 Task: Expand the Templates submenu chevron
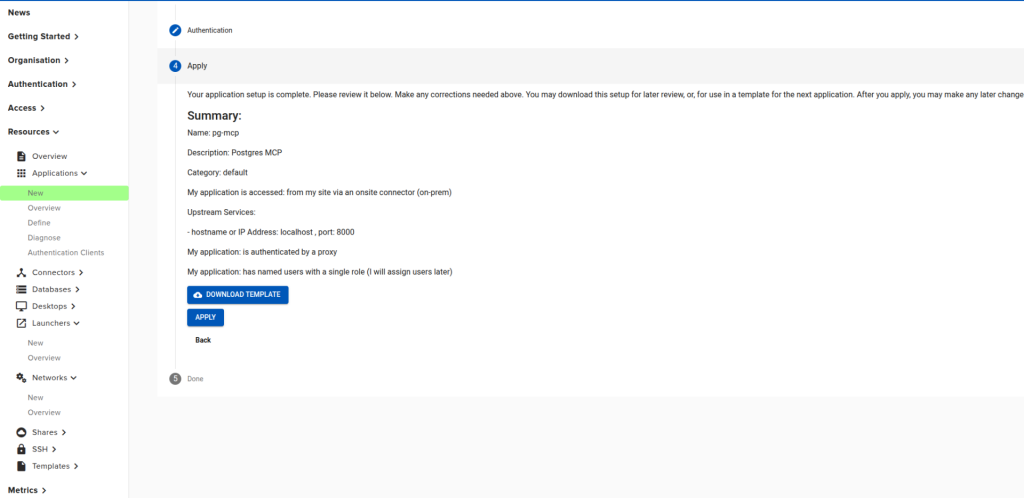coord(76,466)
